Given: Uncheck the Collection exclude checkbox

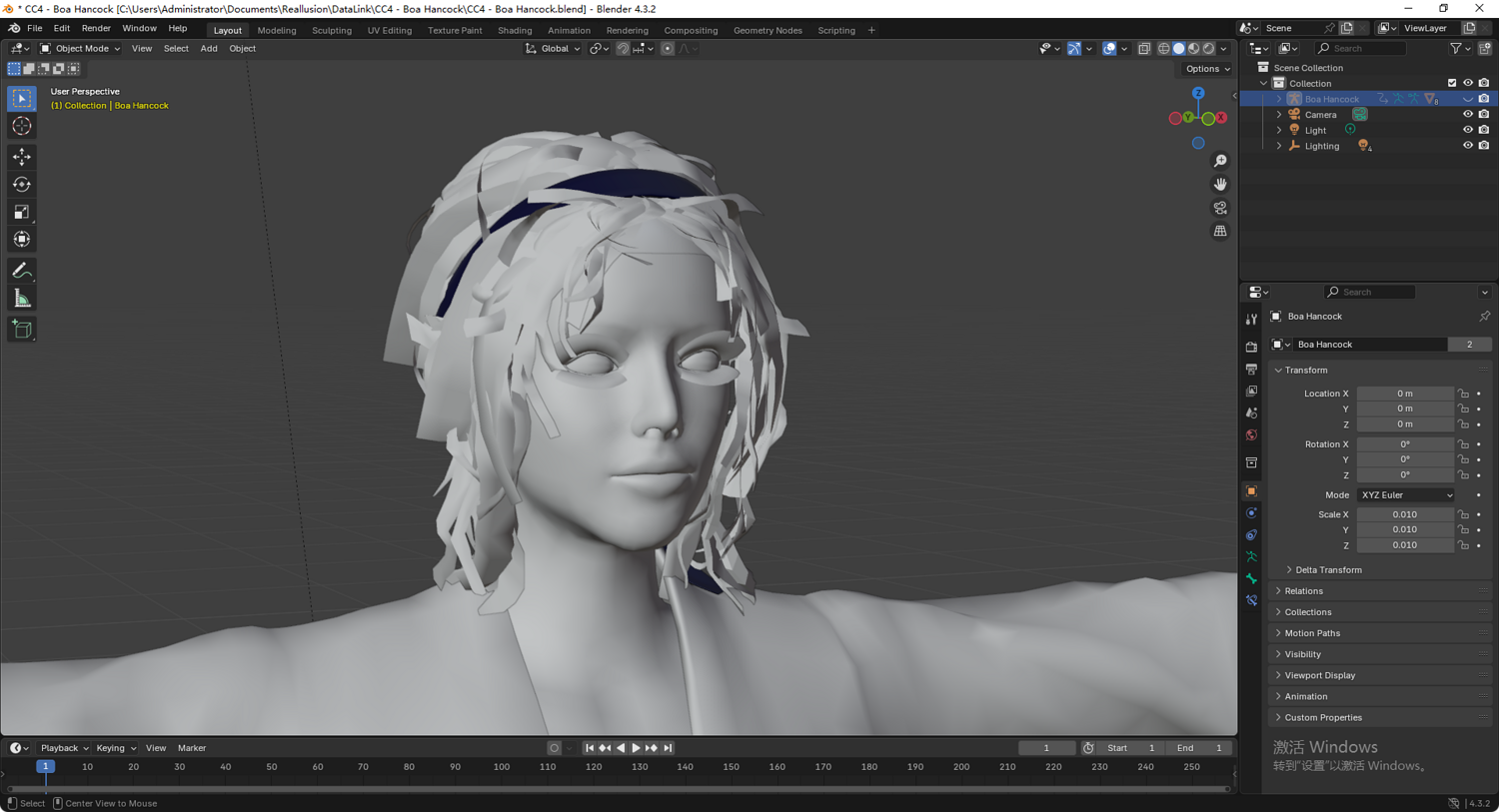Looking at the screenshot, I should (1452, 83).
